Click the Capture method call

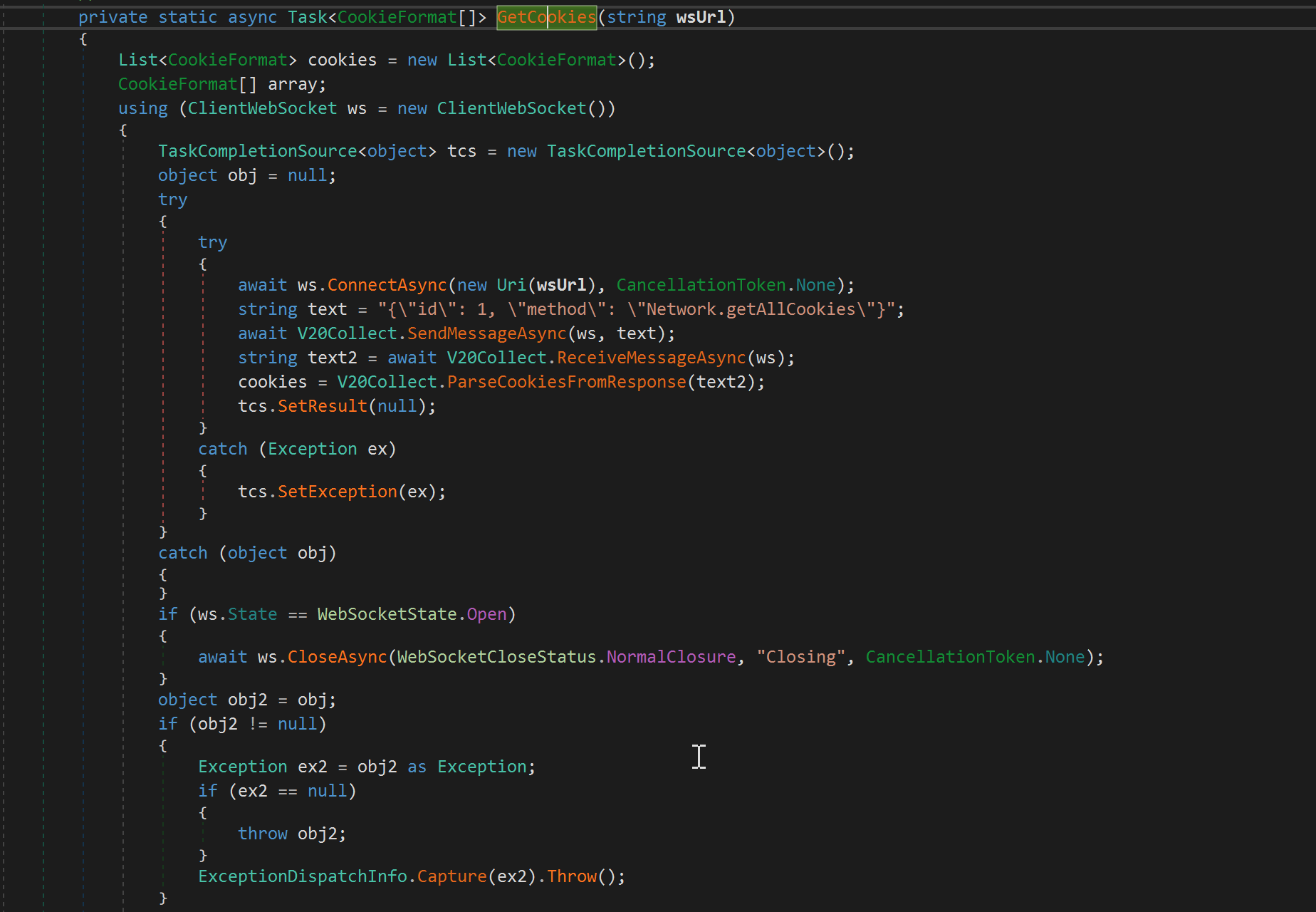(x=451, y=876)
